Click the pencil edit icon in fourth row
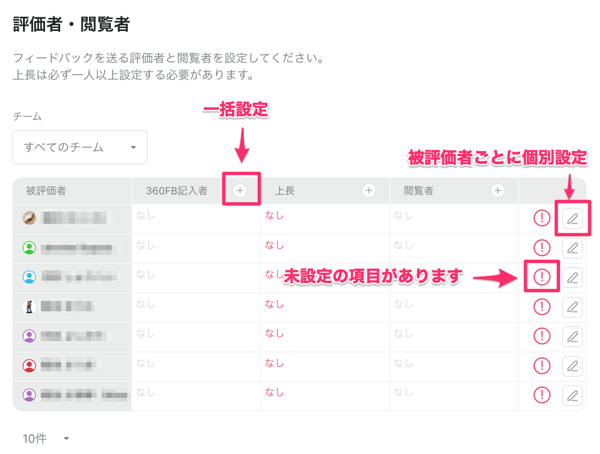600x454 pixels. click(572, 307)
